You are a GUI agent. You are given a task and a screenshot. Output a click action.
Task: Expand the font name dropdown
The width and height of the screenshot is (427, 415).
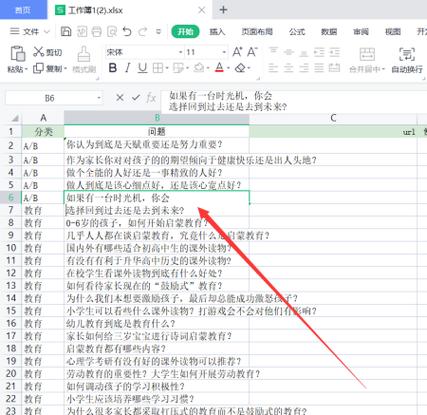pyautogui.click(x=180, y=52)
